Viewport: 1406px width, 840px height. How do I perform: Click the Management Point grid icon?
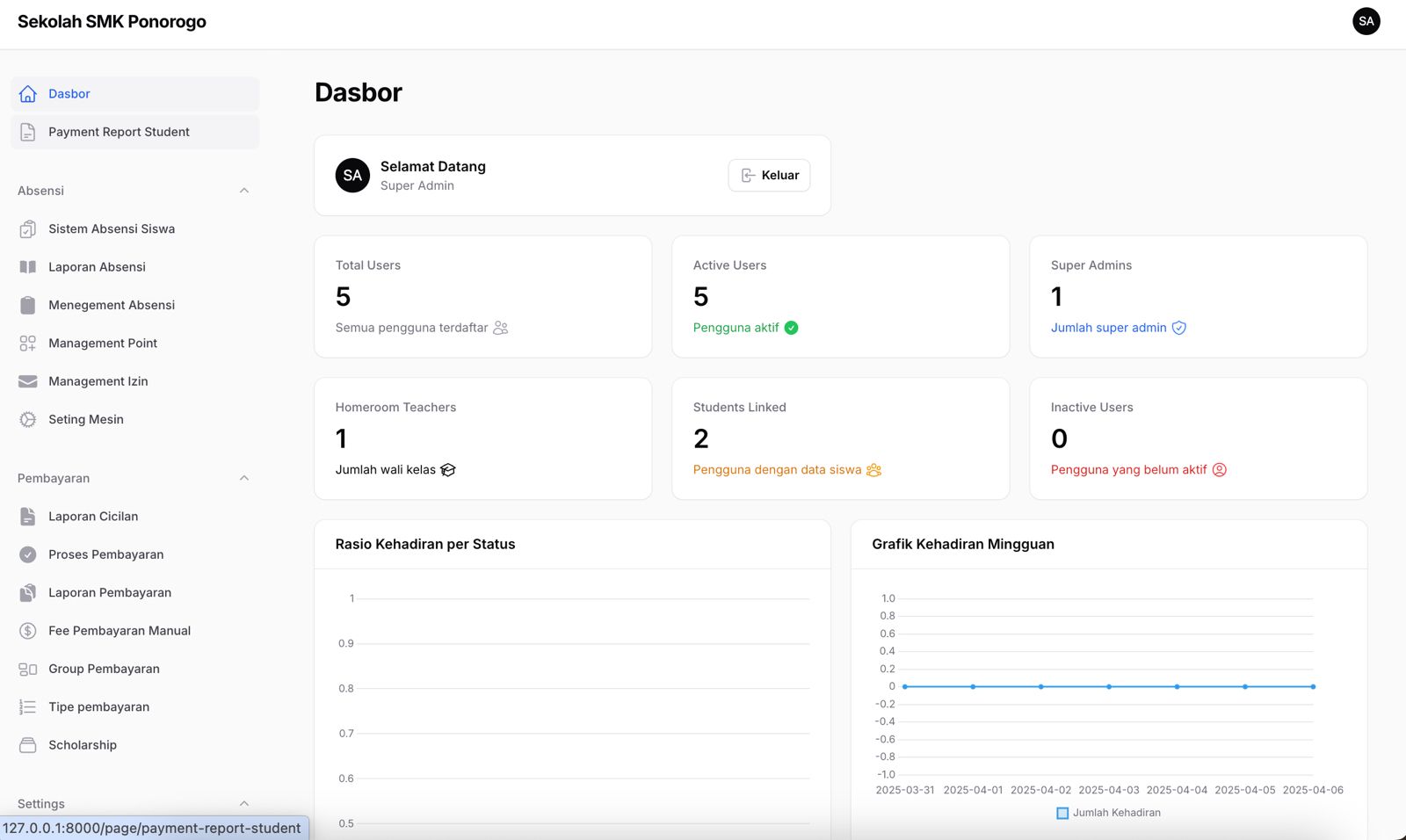[28, 344]
